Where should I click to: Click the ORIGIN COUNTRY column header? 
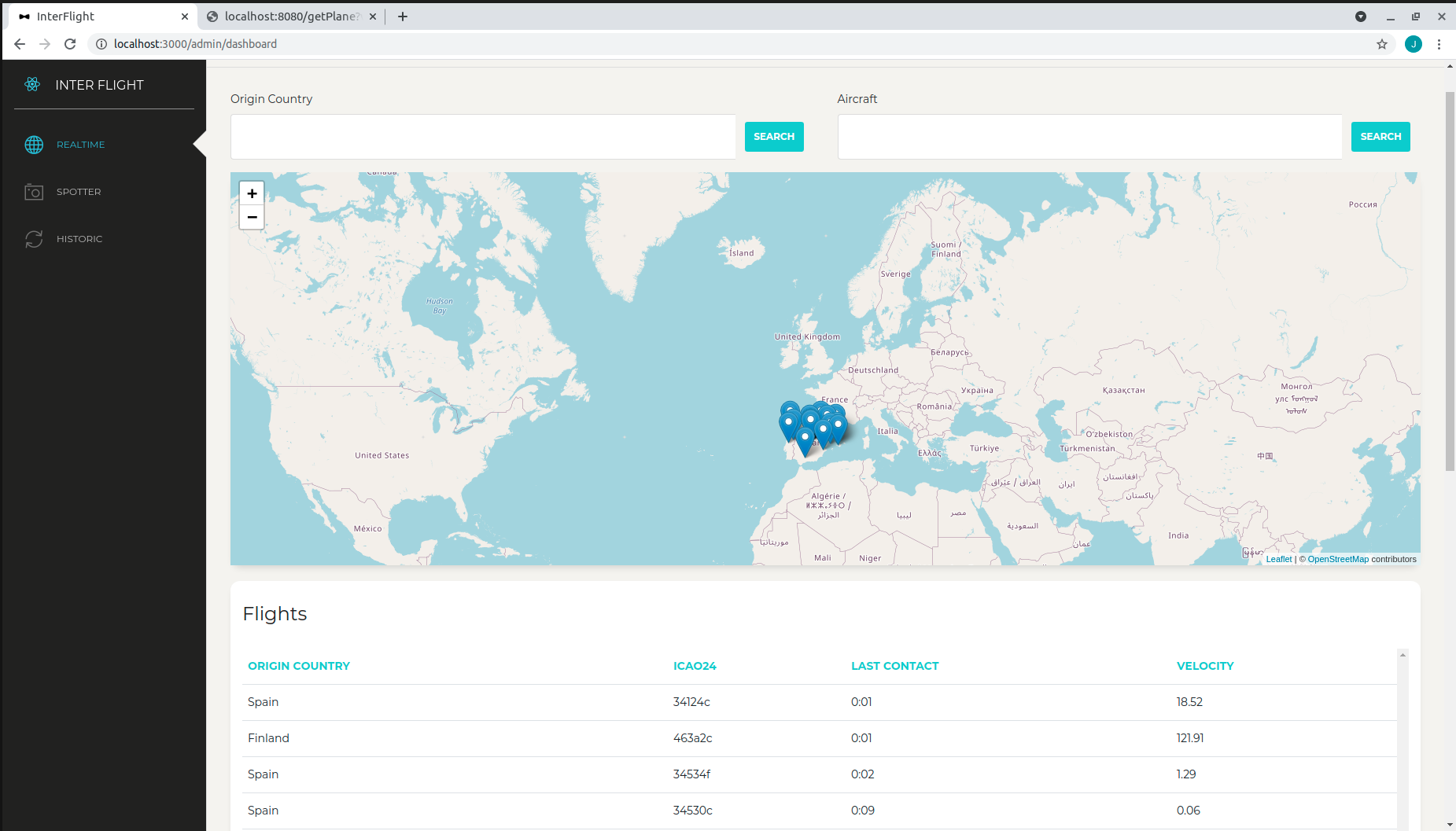[x=299, y=666]
